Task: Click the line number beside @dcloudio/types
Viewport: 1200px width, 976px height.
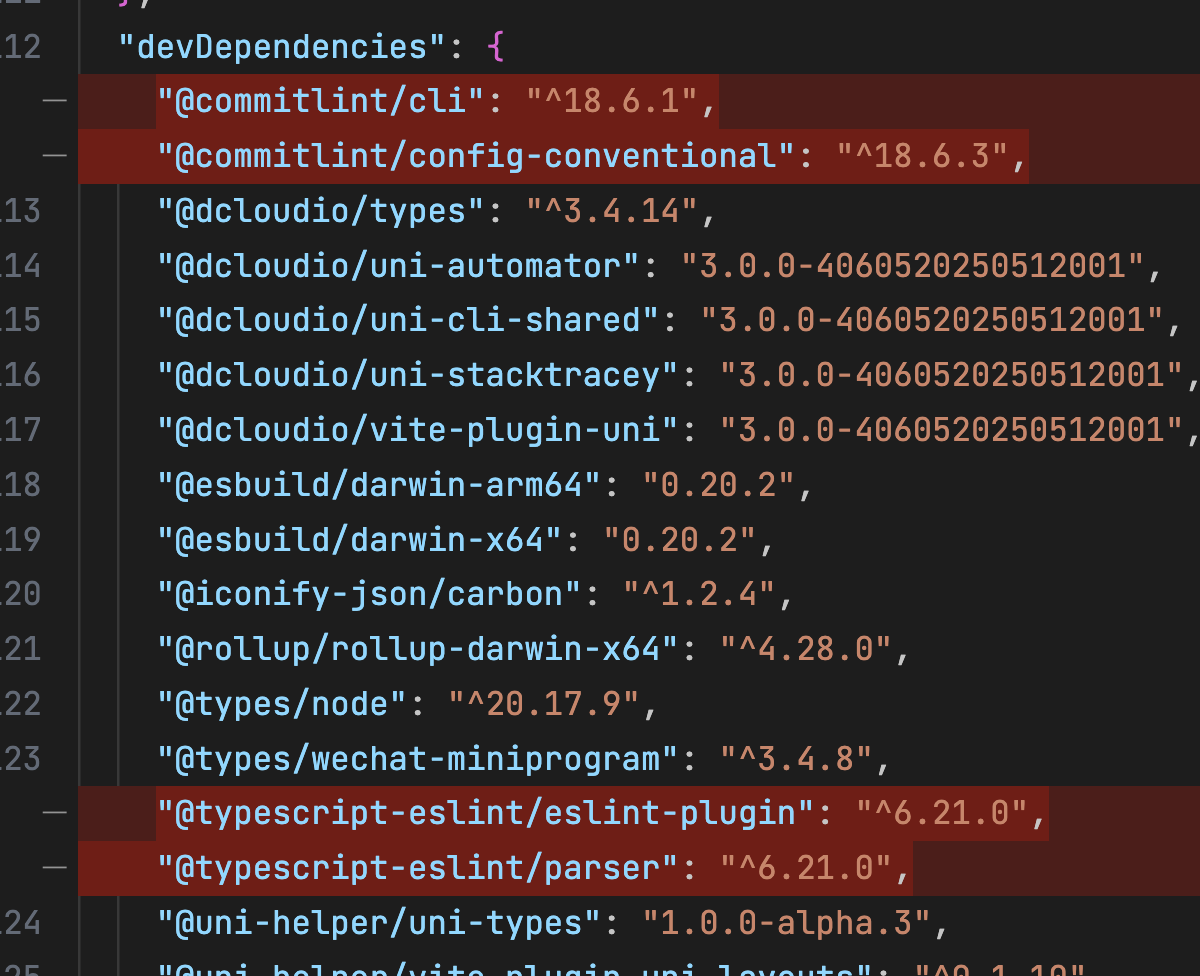Action: pos(20,211)
